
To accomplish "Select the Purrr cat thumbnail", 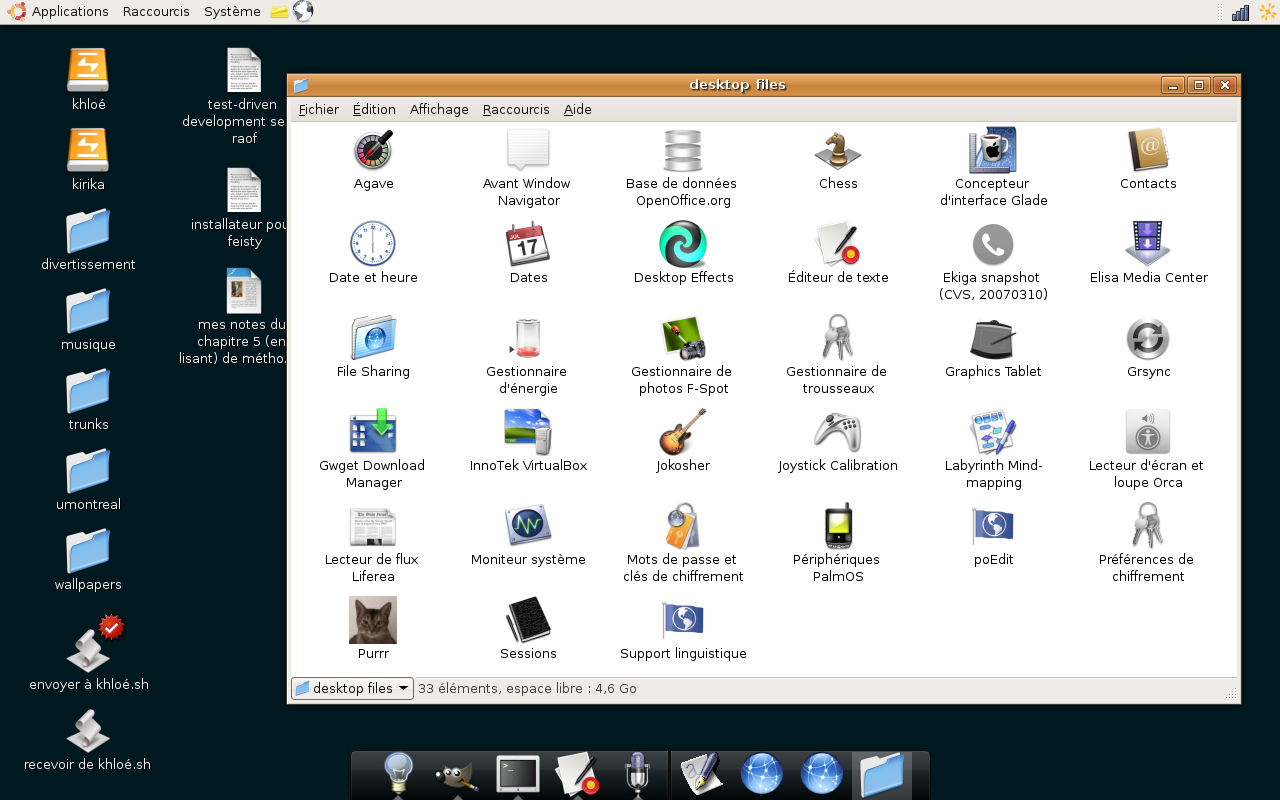I will pyautogui.click(x=373, y=620).
